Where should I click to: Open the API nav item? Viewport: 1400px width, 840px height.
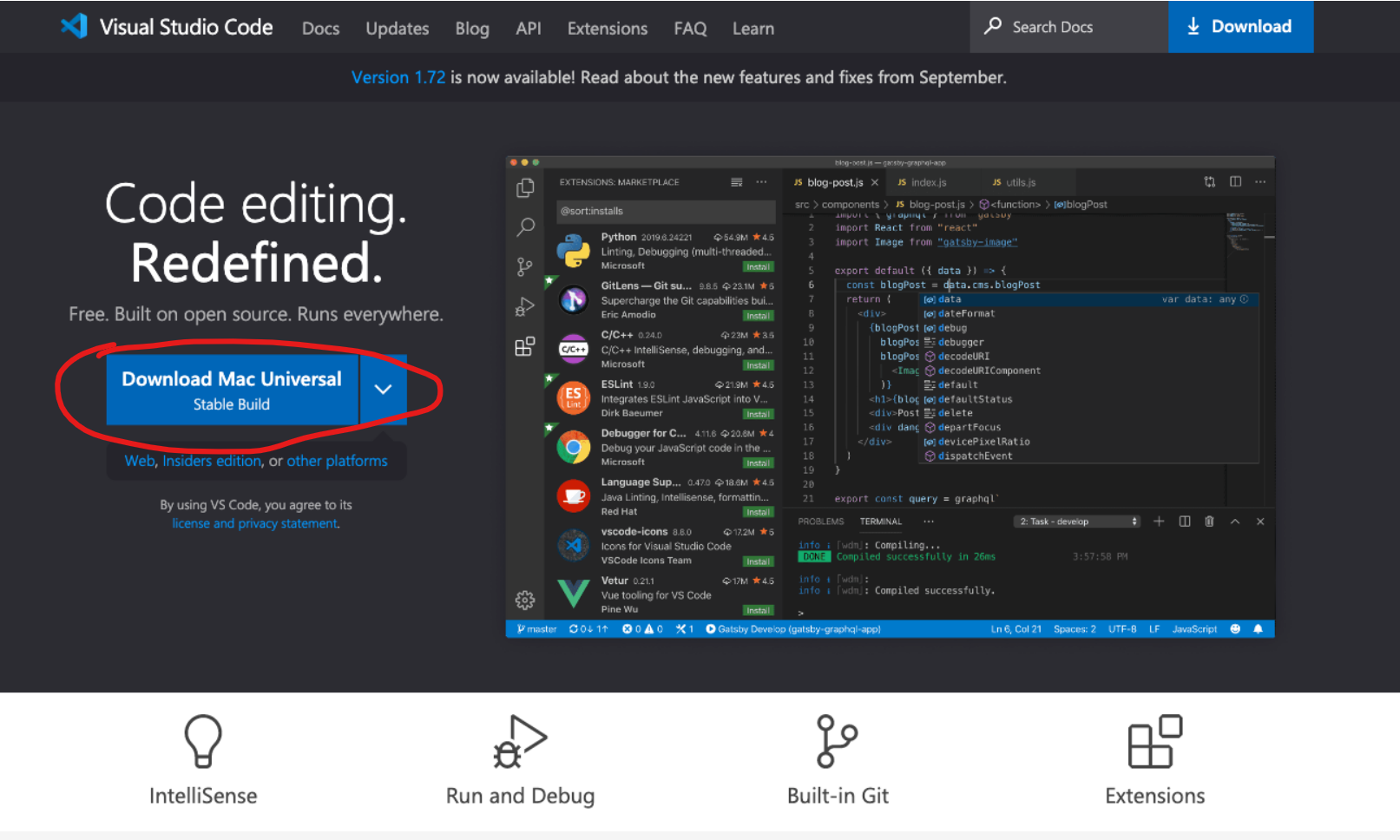[x=528, y=29]
